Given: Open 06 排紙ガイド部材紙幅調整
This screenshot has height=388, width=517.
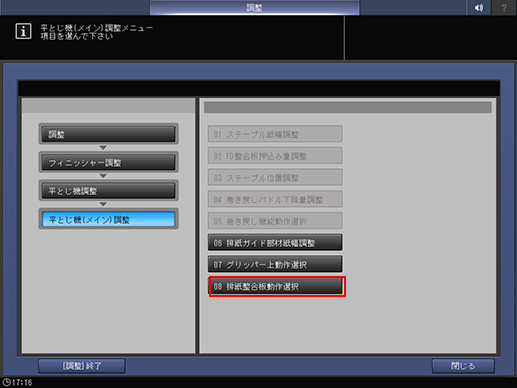Looking at the screenshot, I should pos(275,242).
